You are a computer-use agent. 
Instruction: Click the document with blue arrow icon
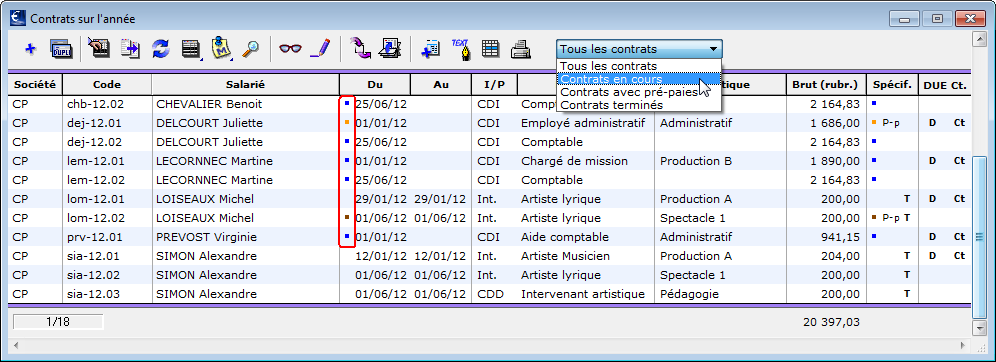130,49
